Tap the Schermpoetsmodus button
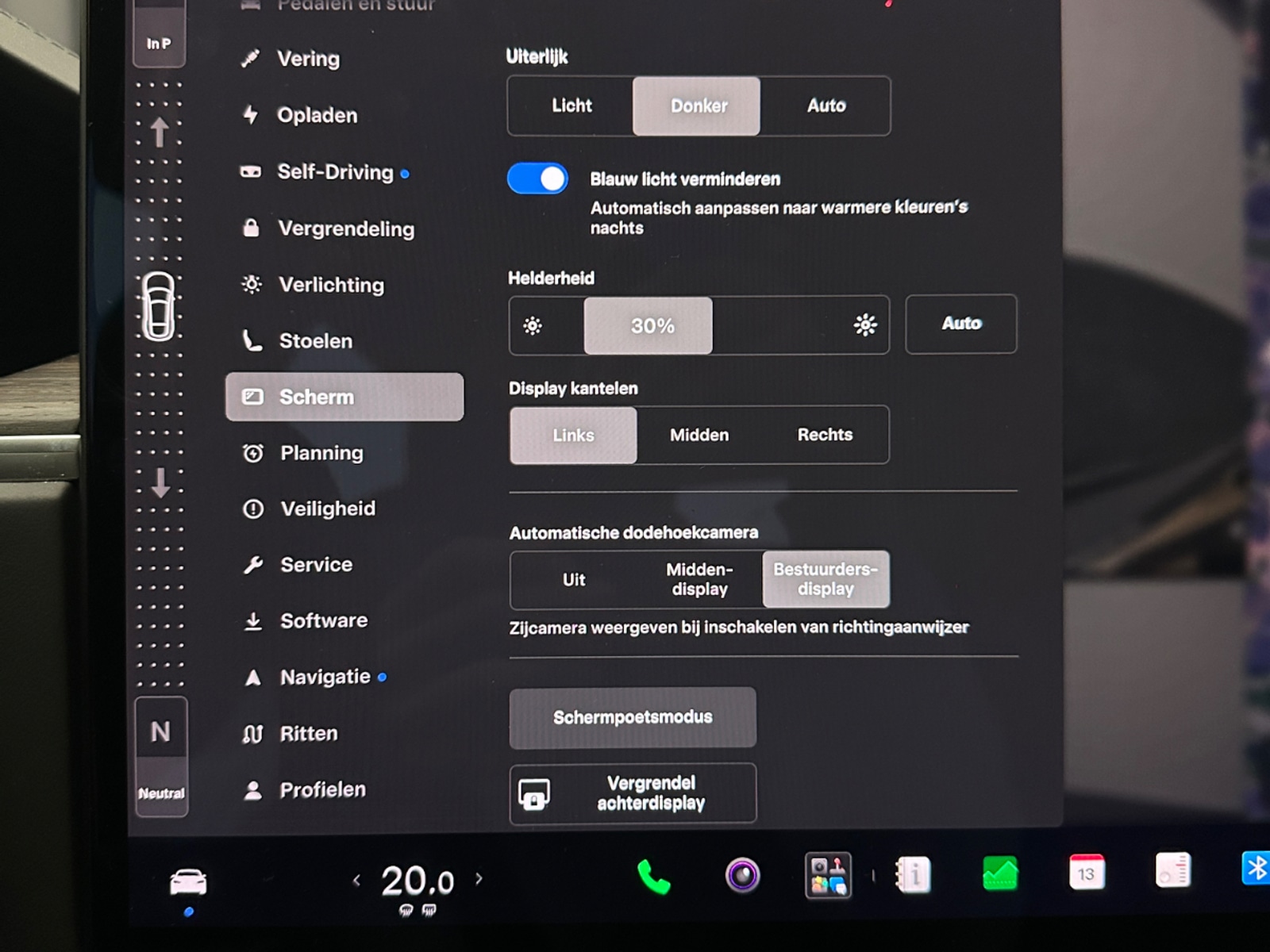This screenshot has height=952, width=1270. tap(633, 717)
